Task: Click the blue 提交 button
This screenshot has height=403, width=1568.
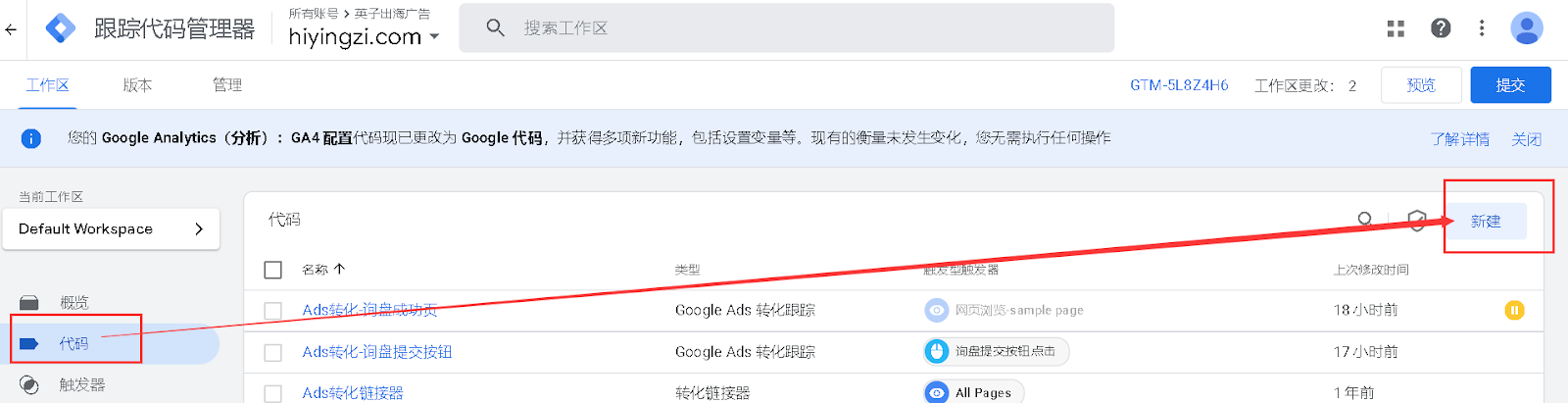Action: click(x=1510, y=85)
